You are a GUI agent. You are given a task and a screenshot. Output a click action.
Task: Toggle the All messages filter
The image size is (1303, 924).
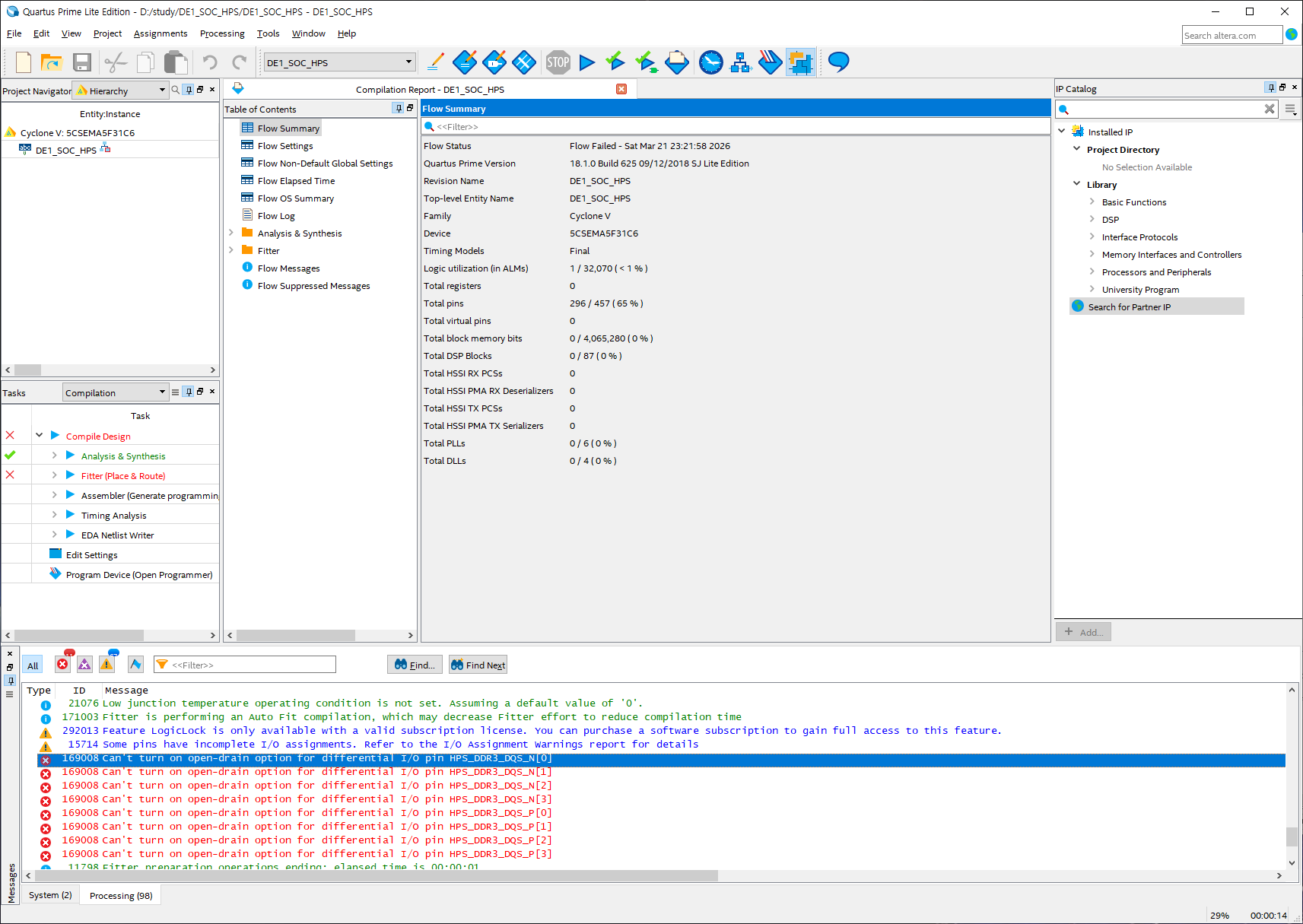tap(33, 665)
